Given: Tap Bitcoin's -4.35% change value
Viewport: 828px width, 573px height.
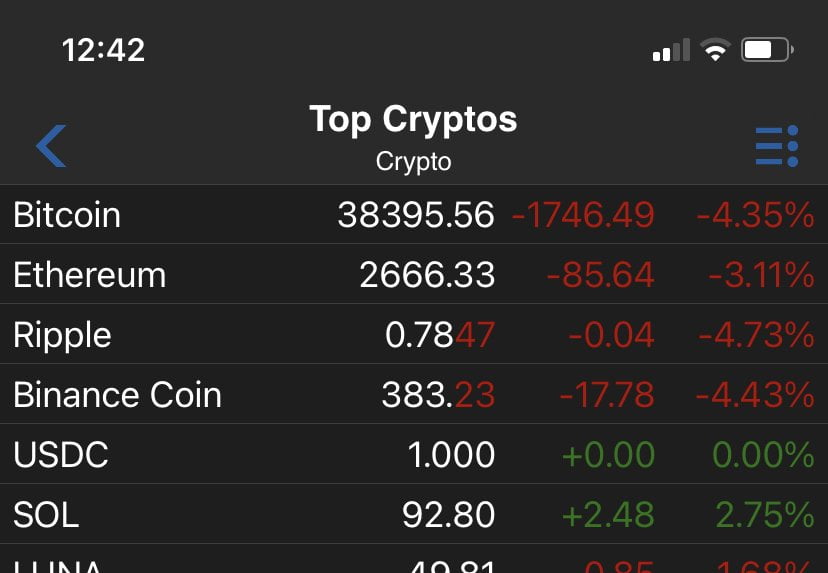Looking at the screenshot, I should [x=756, y=215].
